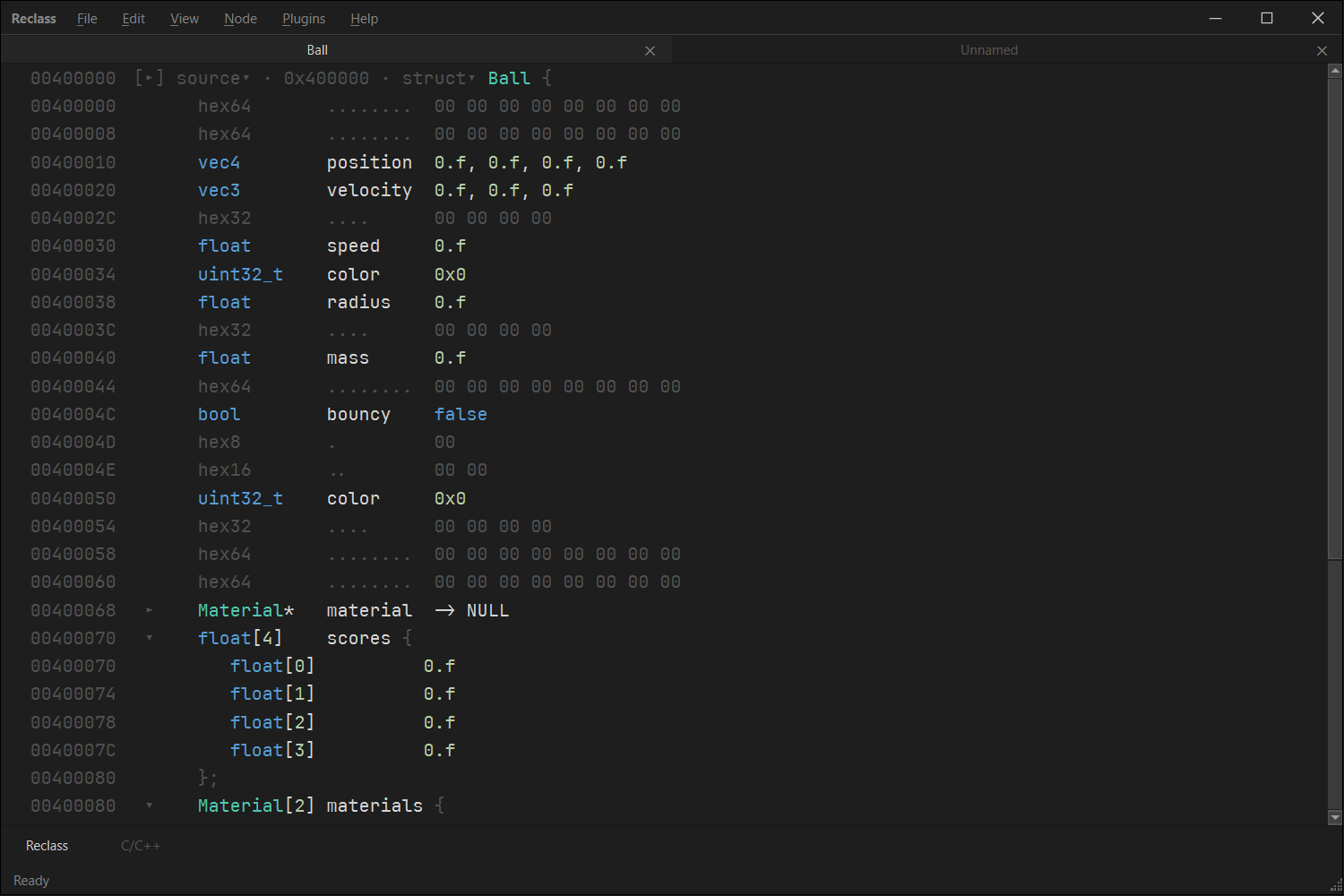
Task: Switch to the Reclass bottom tab
Action: pos(47,846)
